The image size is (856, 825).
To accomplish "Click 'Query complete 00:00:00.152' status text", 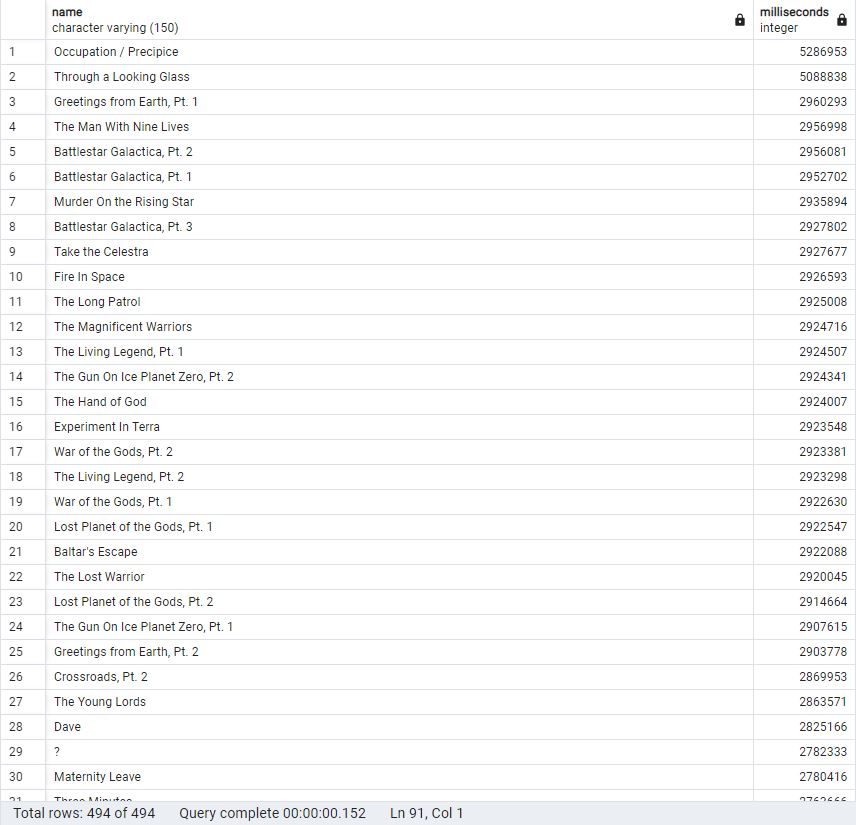I will click(272, 813).
